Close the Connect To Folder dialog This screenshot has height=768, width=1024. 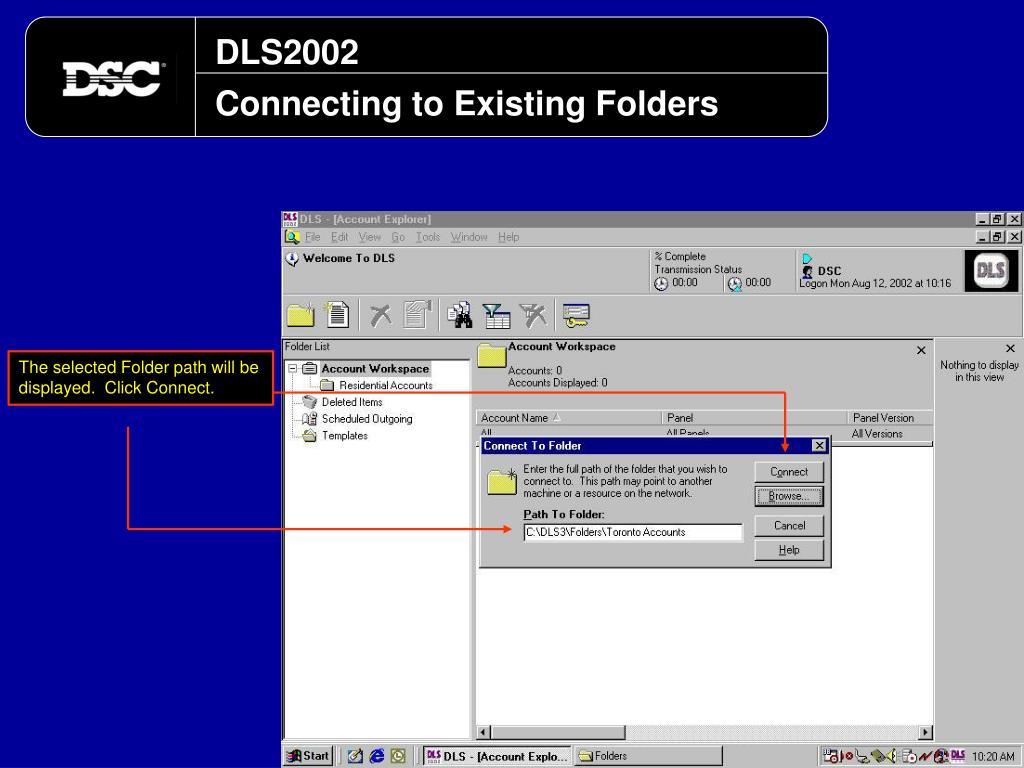pyautogui.click(x=819, y=446)
